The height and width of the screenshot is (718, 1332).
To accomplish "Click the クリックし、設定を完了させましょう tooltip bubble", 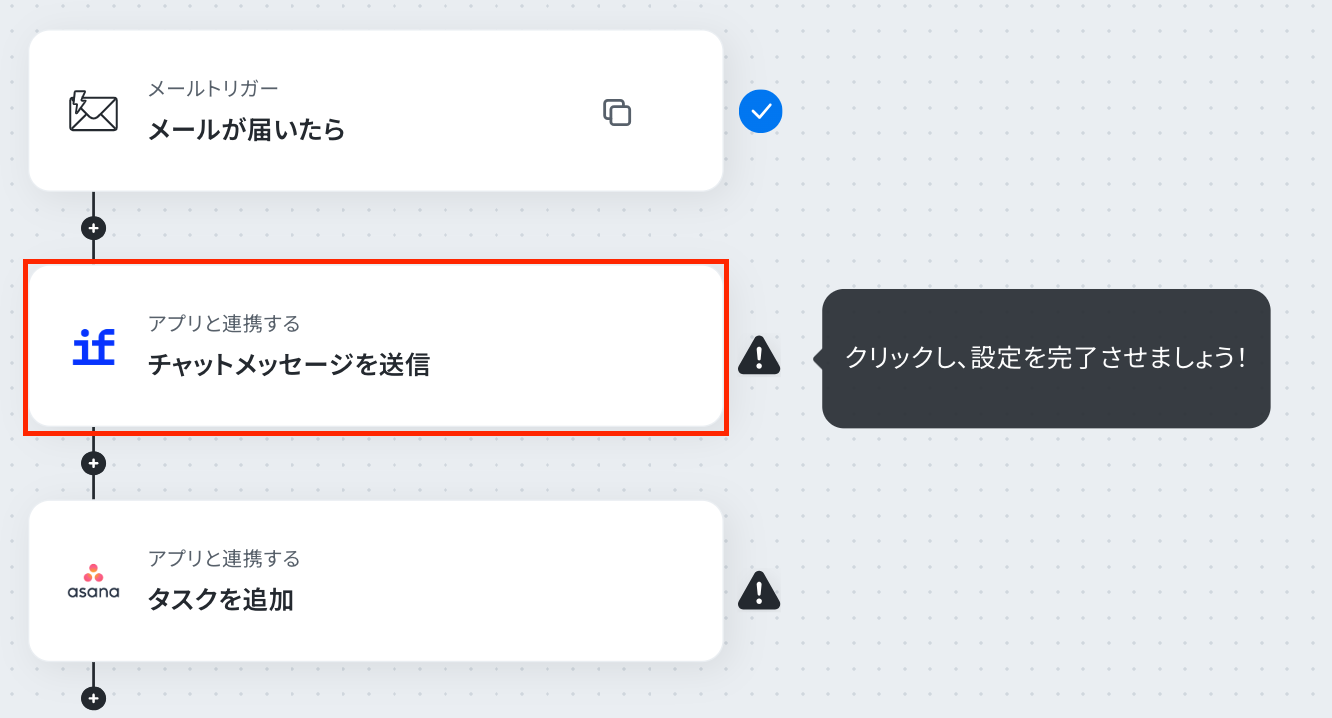I will (1045, 358).
